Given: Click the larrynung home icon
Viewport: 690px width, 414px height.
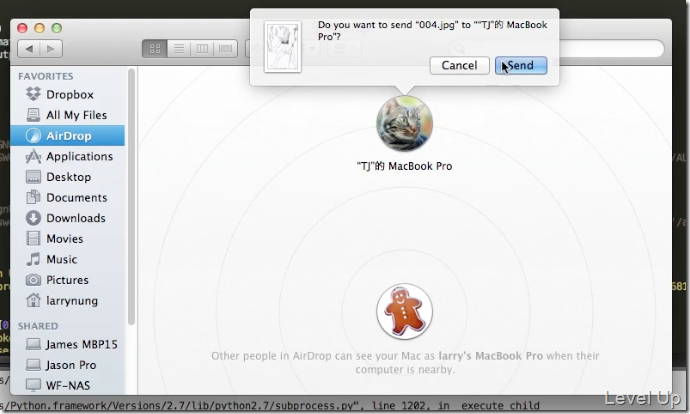Looking at the screenshot, I should pyautogui.click(x=33, y=300).
